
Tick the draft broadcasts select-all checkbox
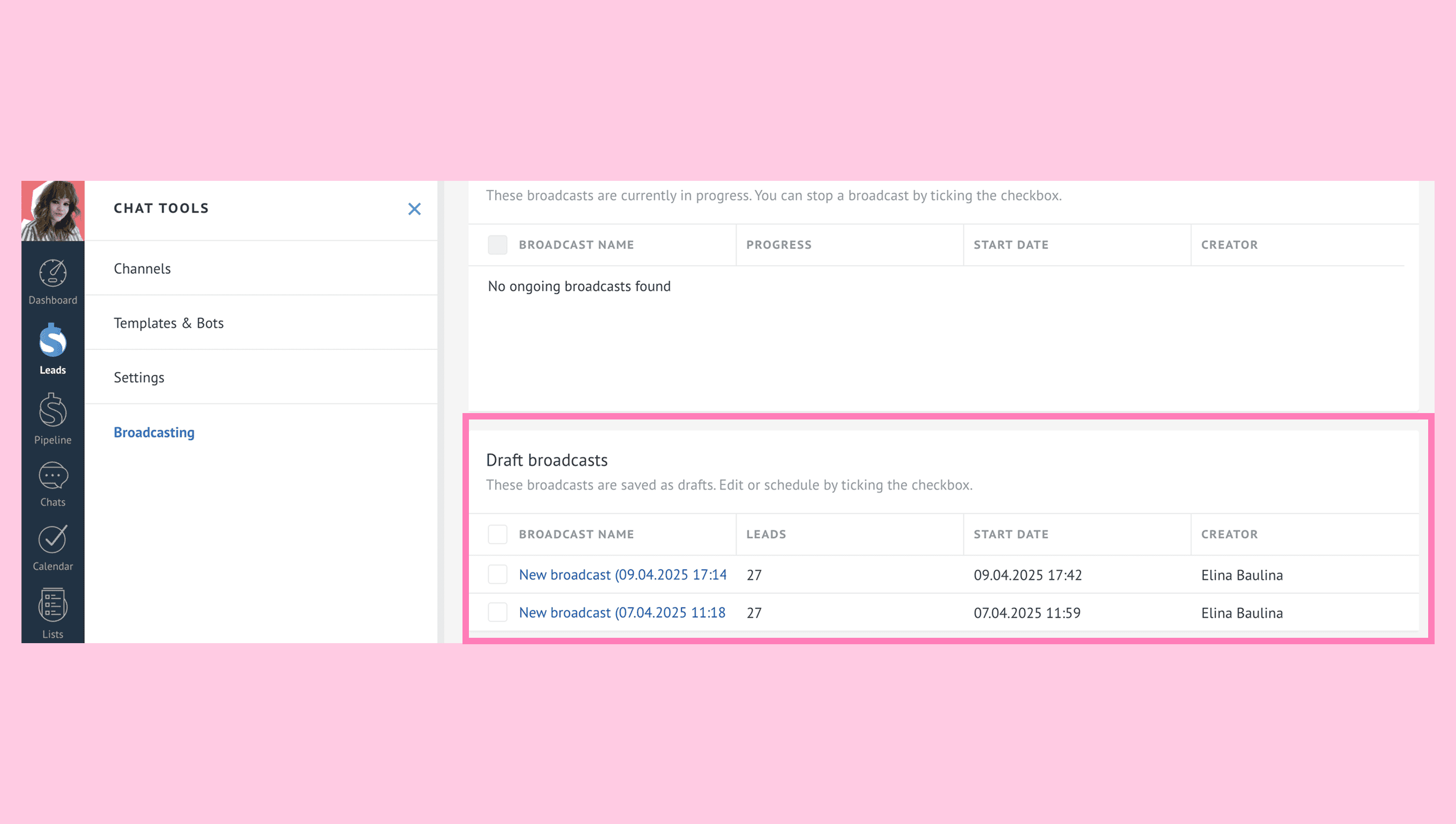tap(498, 533)
